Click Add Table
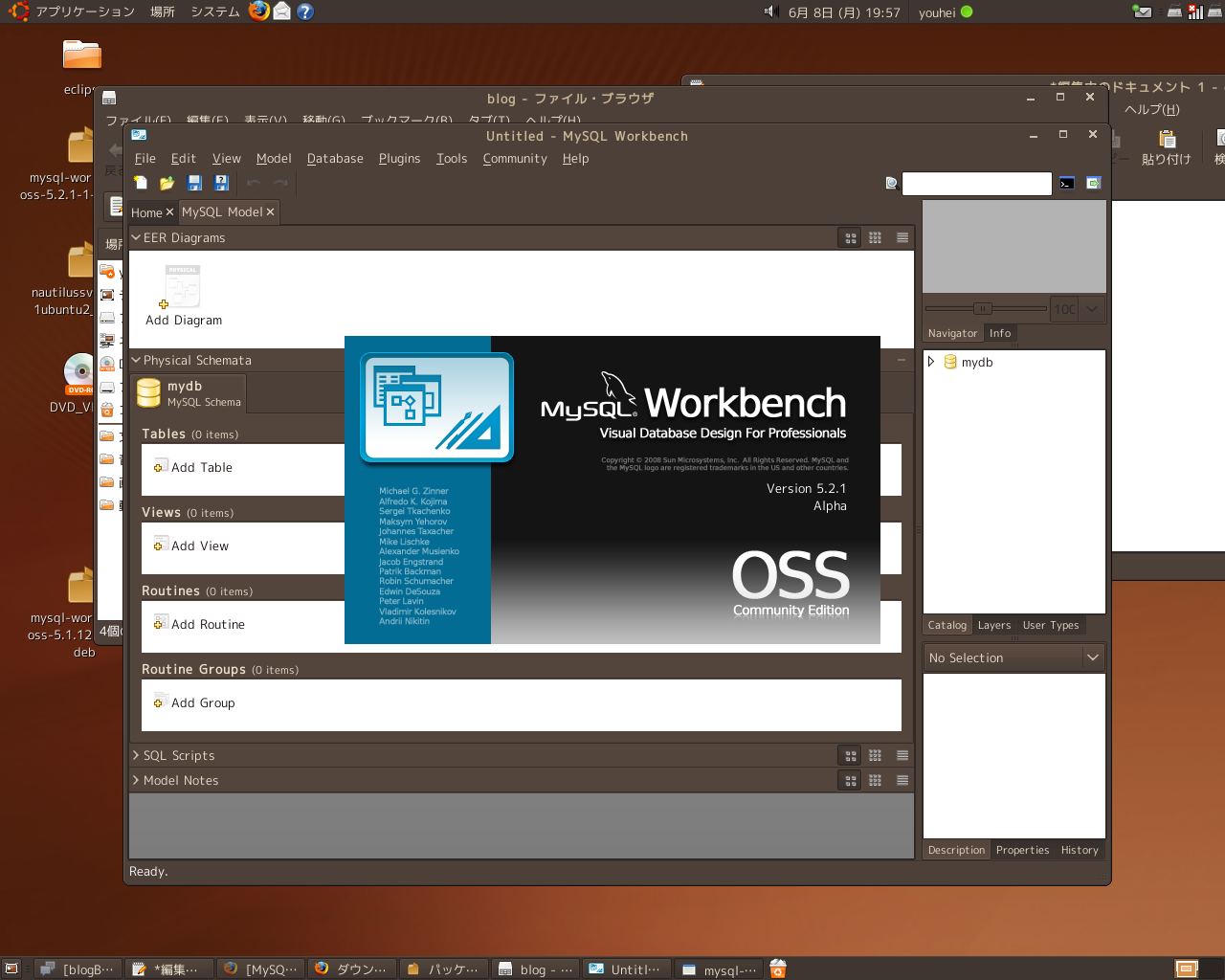1225x980 pixels. pyautogui.click(x=201, y=468)
